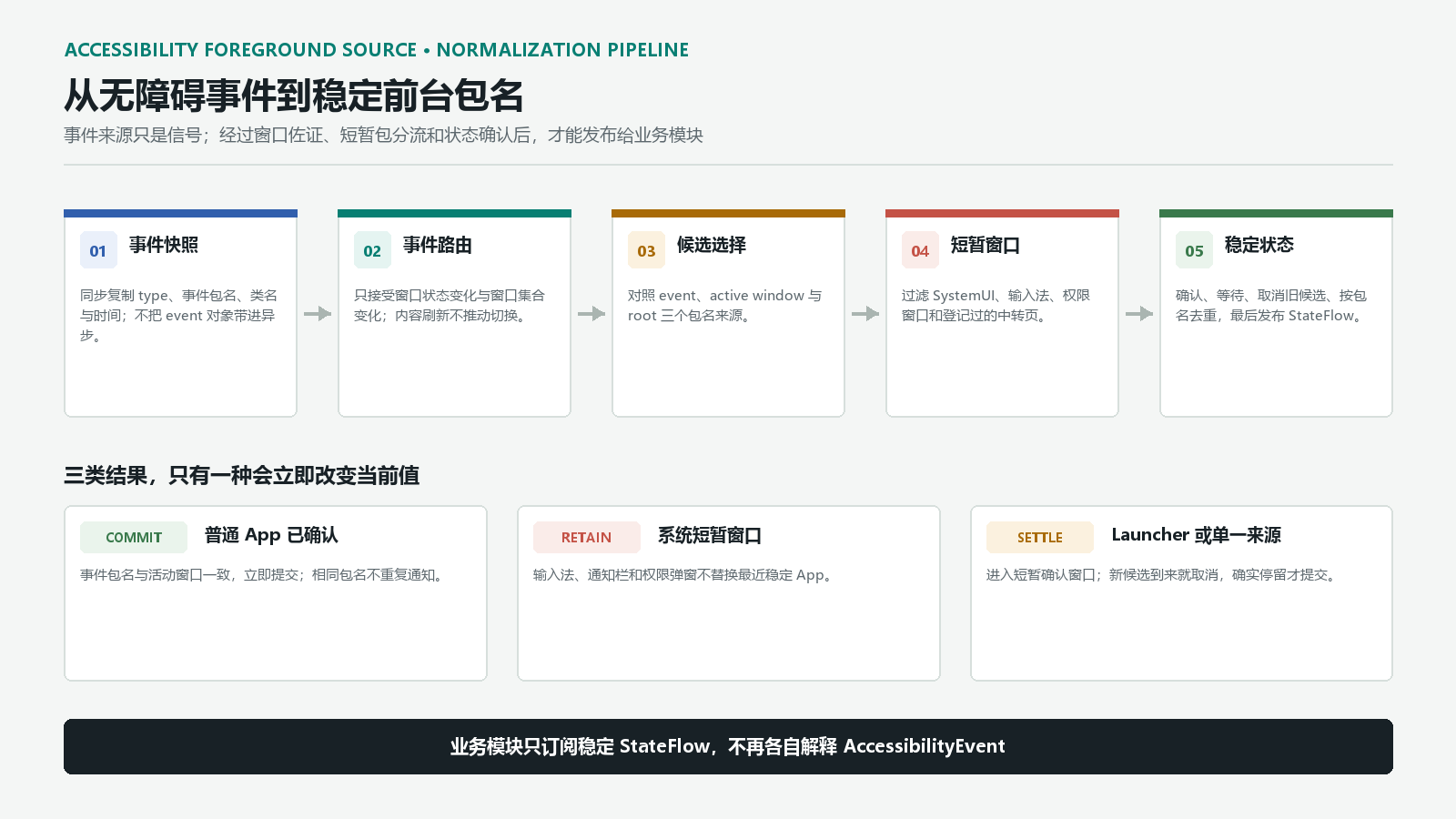
Task: Click the description starting 过滤 SystemUI
Action: (x=996, y=305)
